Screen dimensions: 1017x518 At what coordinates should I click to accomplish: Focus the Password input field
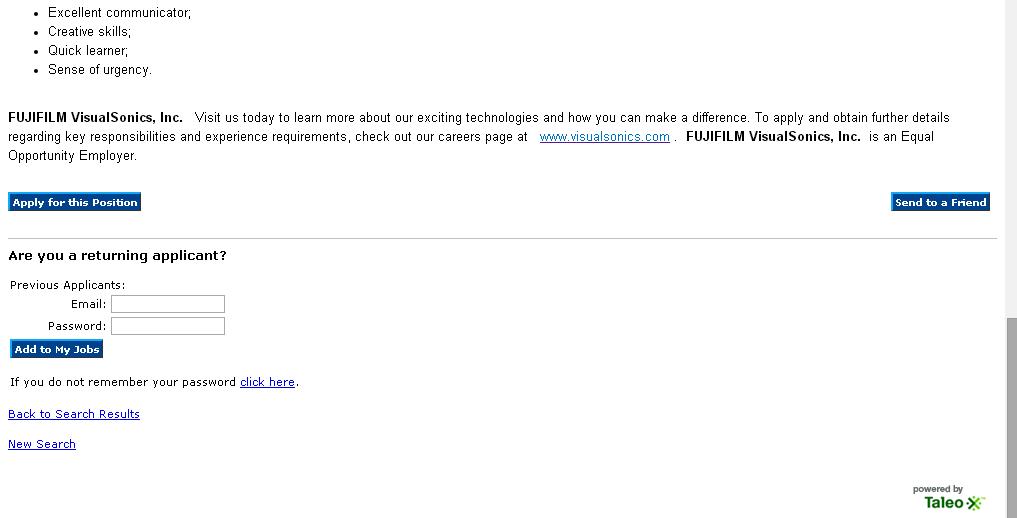click(x=167, y=326)
